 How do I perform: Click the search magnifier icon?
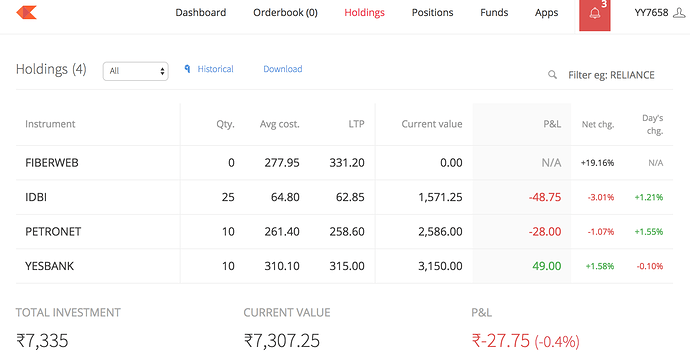point(552,75)
